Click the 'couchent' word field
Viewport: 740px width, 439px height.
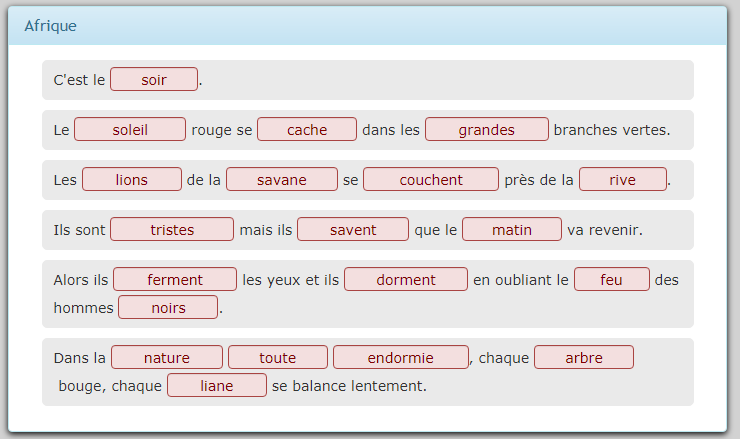pyautogui.click(x=431, y=179)
